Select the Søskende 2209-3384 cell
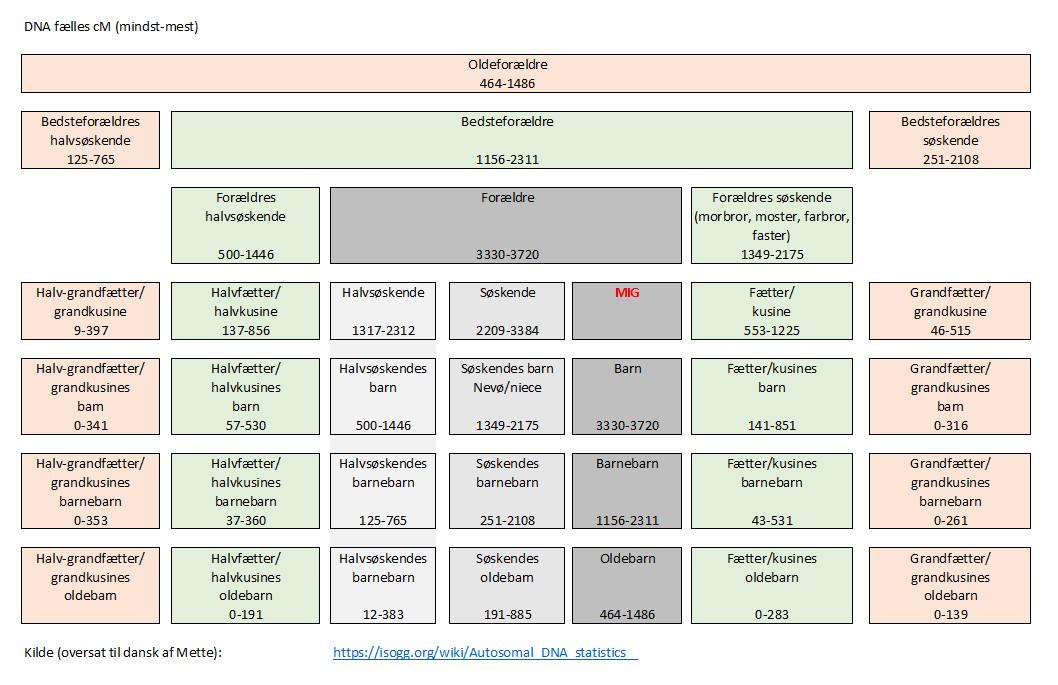 pos(507,310)
